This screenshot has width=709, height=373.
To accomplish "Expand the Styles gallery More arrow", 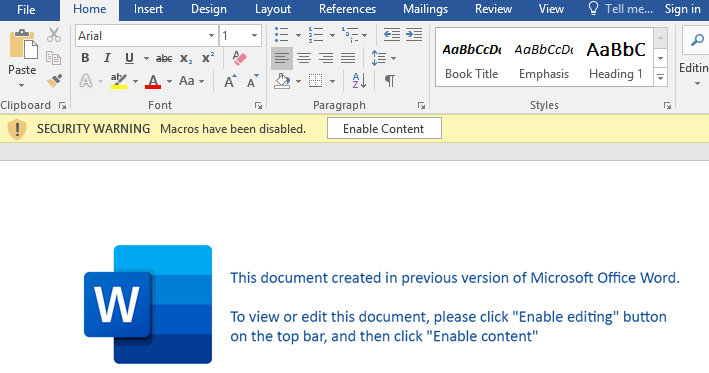I will pos(660,77).
